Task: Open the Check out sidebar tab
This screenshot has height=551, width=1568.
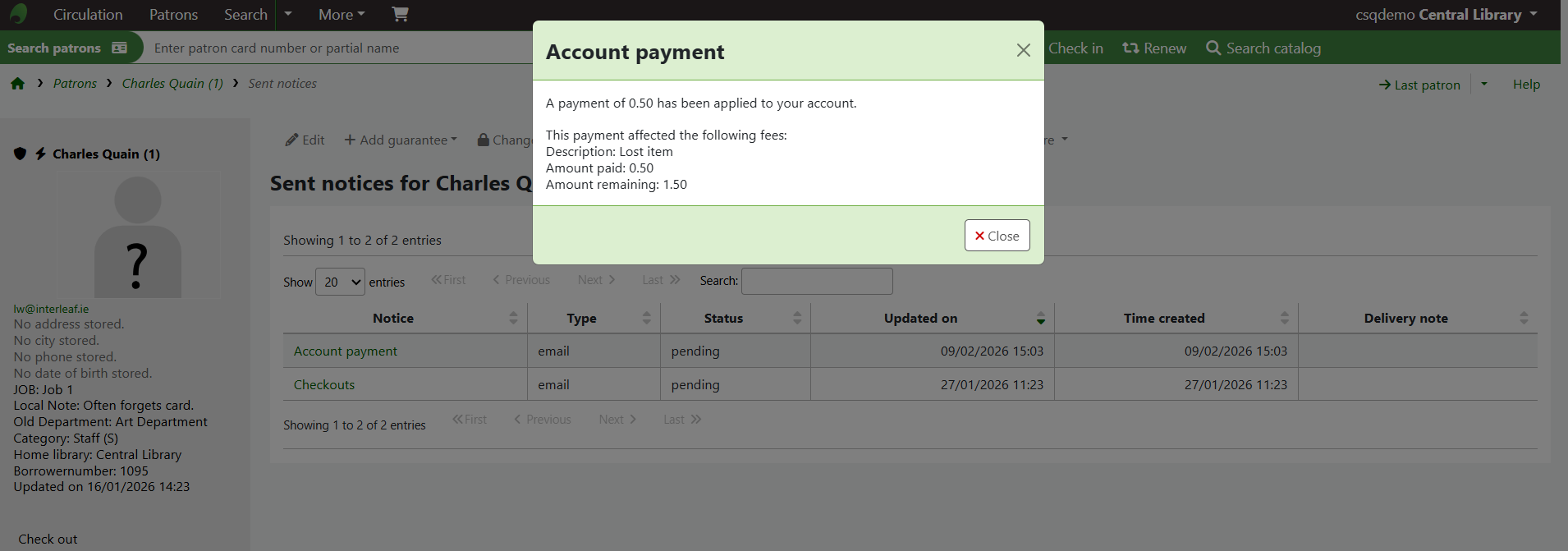Action: click(48, 540)
